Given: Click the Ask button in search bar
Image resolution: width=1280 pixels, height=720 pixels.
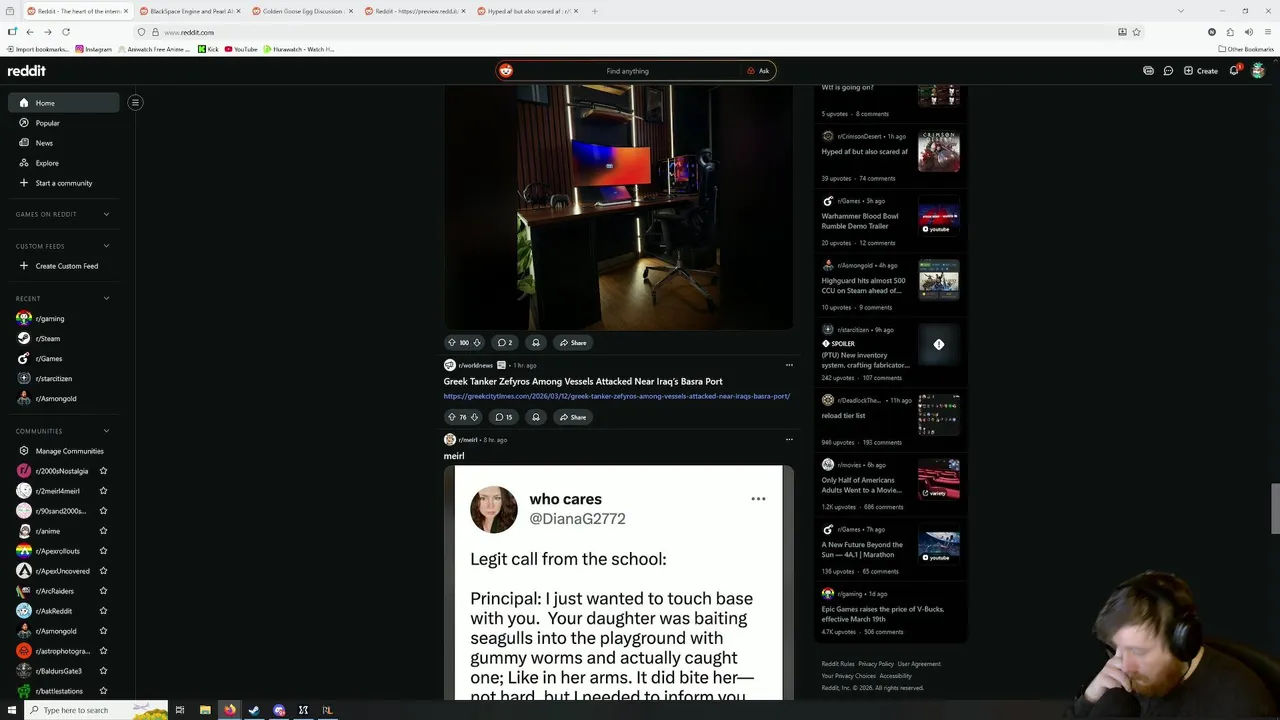Looking at the screenshot, I should (758, 71).
